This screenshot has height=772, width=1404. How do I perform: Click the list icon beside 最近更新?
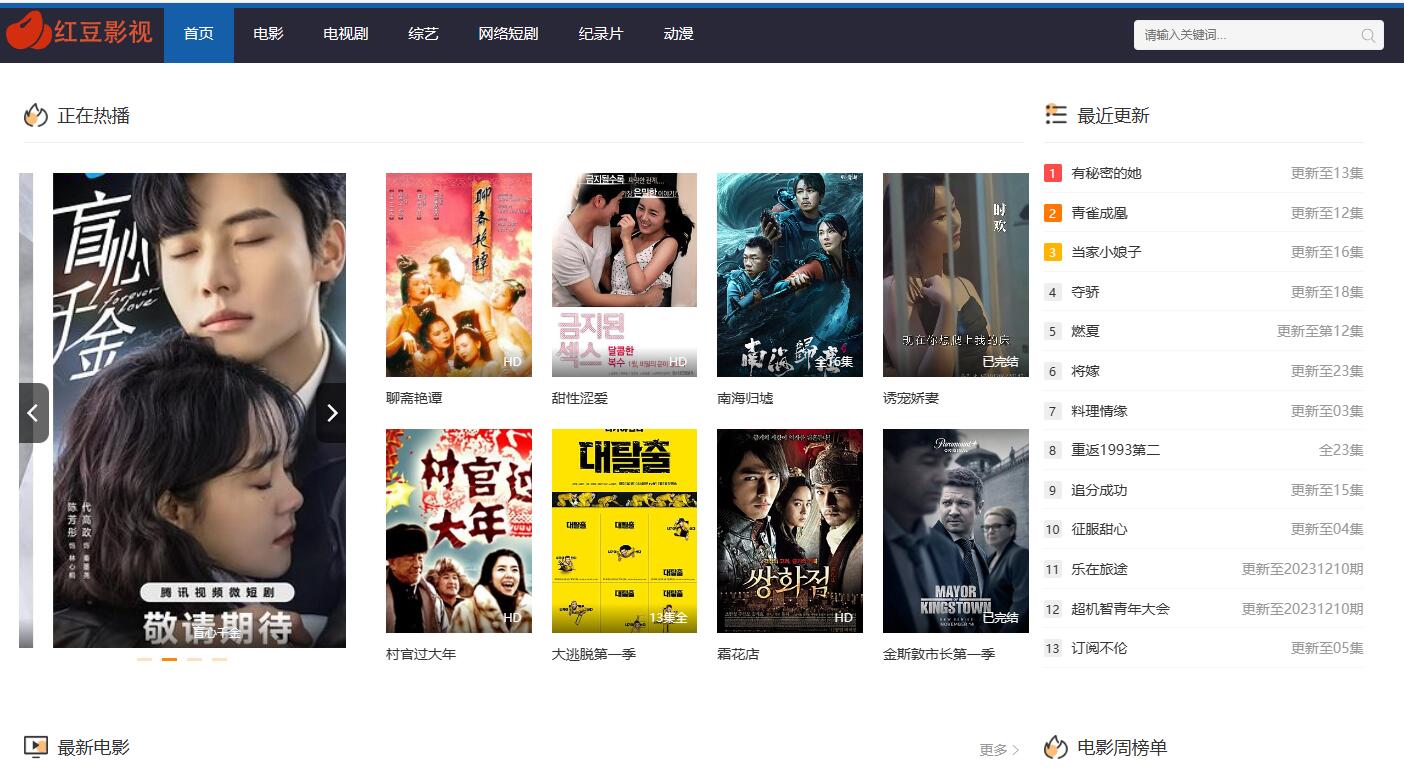tap(1056, 114)
